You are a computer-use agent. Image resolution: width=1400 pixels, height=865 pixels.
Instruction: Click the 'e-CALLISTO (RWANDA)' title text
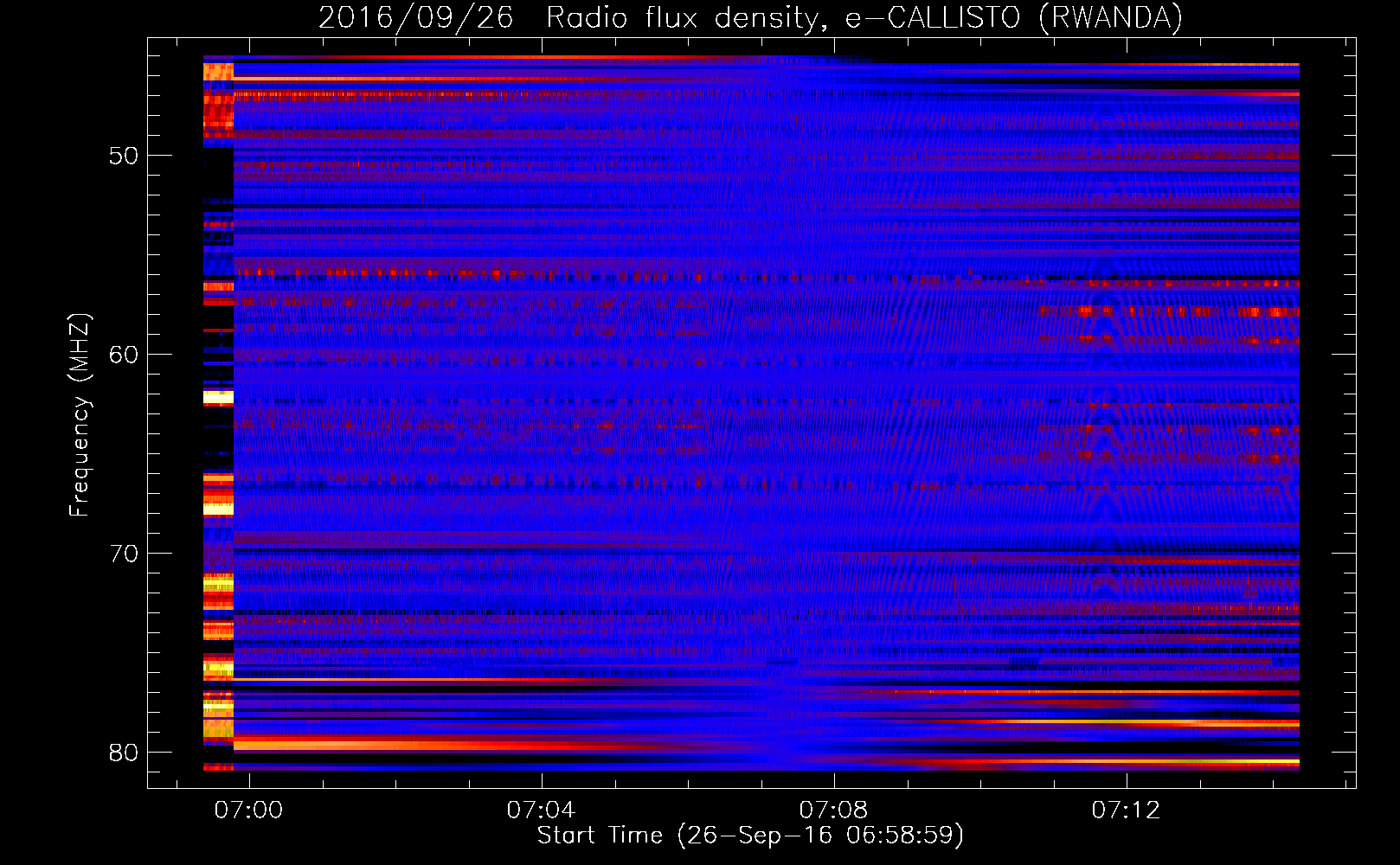point(1013,17)
